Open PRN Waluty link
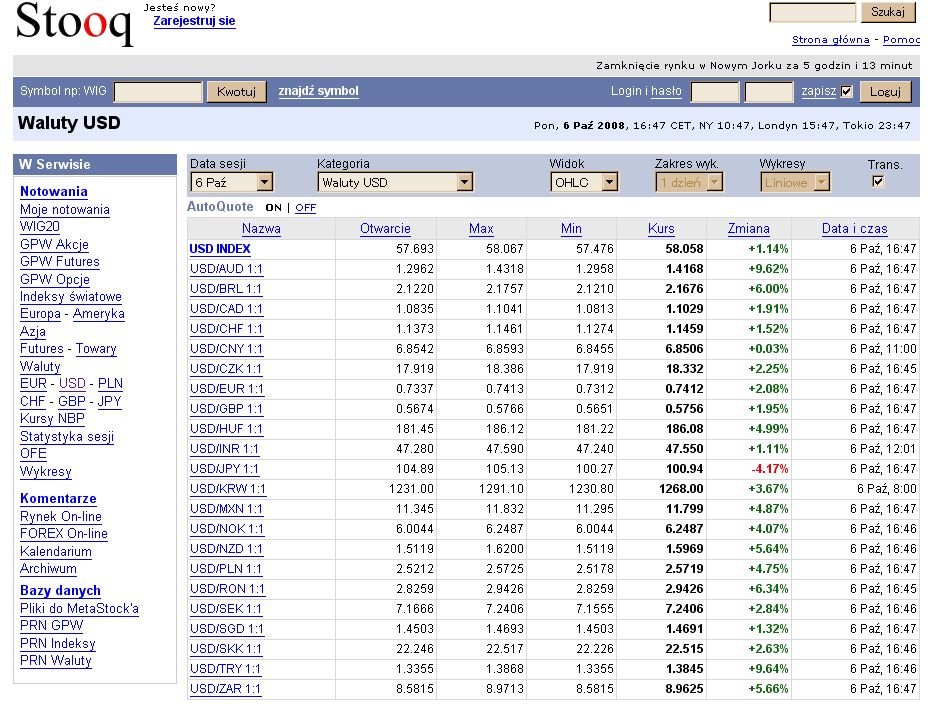 pyautogui.click(x=55, y=661)
